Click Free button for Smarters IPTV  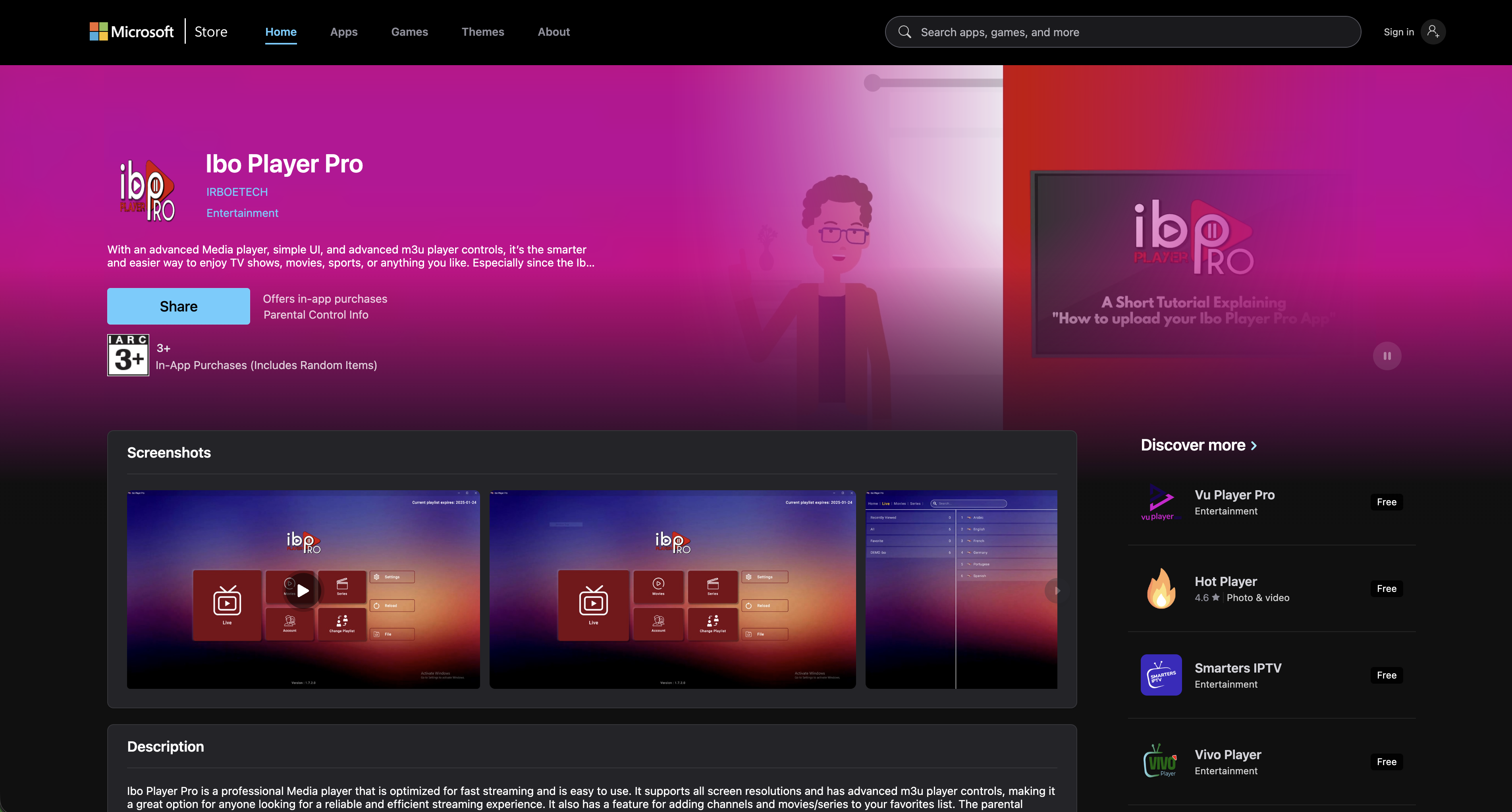coord(1387,675)
